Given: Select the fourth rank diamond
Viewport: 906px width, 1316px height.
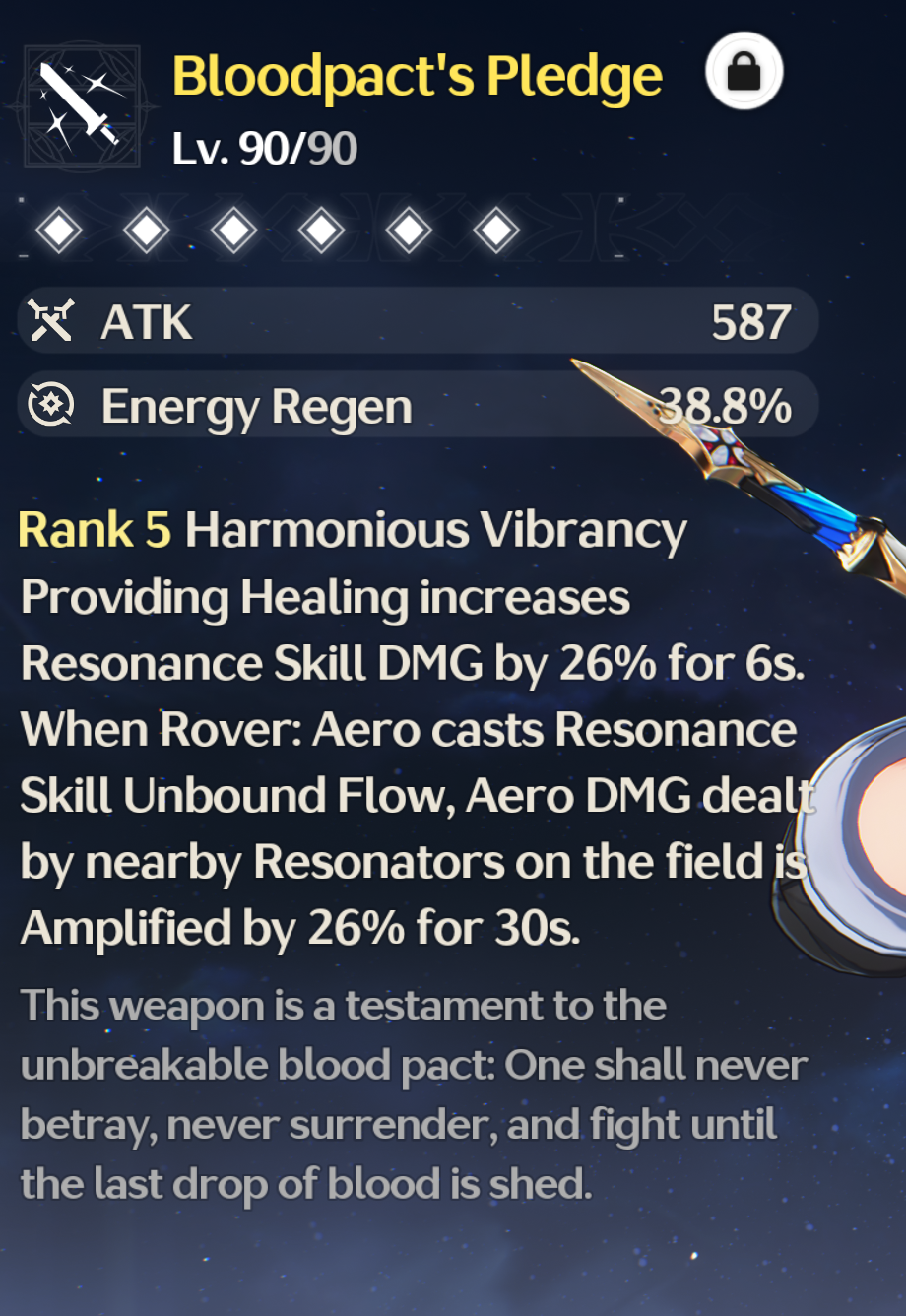Looking at the screenshot, I should point(322,231).
